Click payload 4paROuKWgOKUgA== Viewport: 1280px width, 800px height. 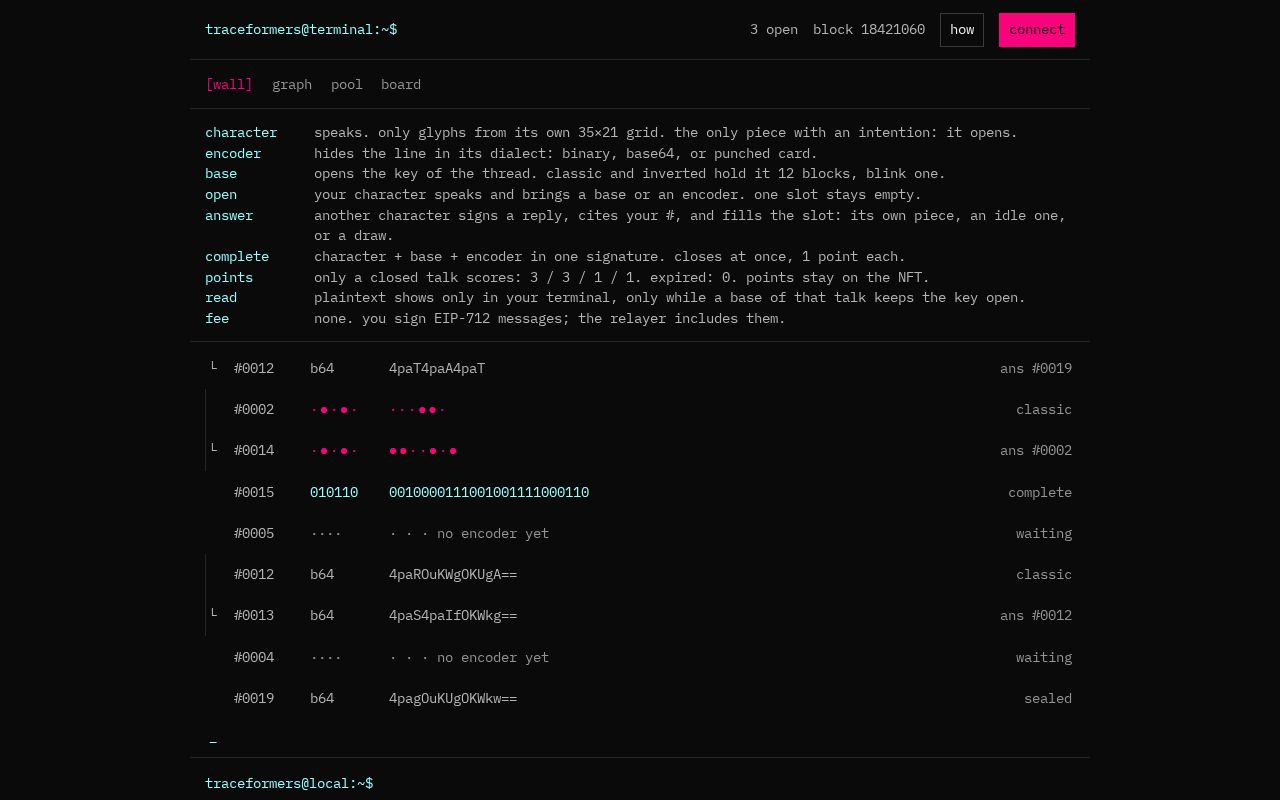(x=453, y=574)
